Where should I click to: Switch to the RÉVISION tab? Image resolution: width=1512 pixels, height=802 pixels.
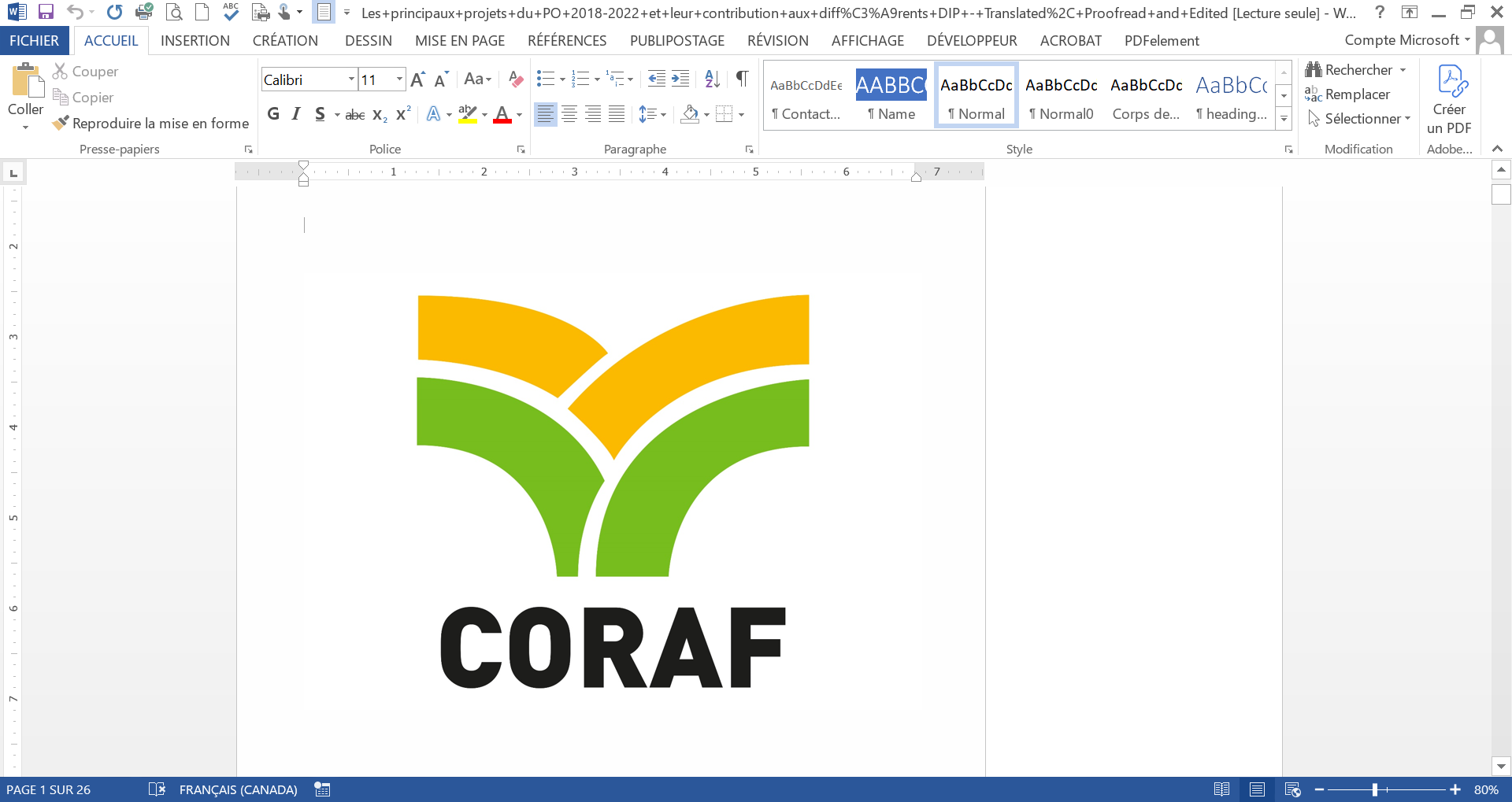778,41
